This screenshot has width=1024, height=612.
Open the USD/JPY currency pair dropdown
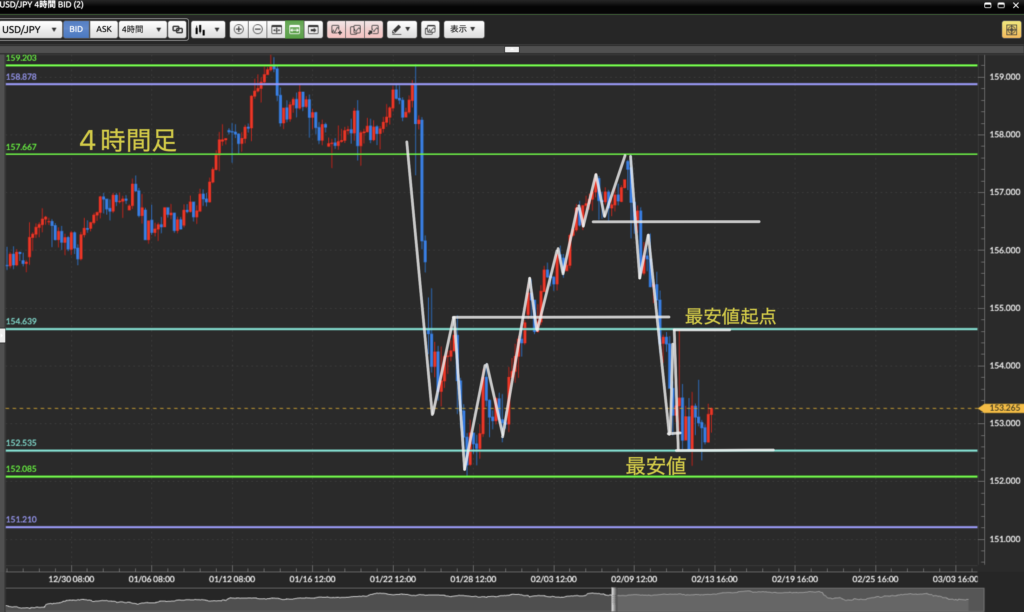[32, 30]
